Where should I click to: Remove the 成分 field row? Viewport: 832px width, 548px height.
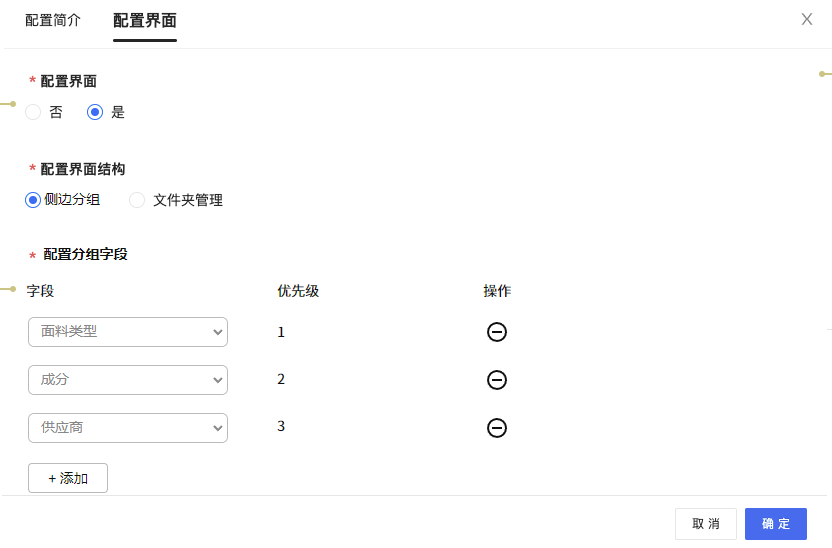point(497,380)
